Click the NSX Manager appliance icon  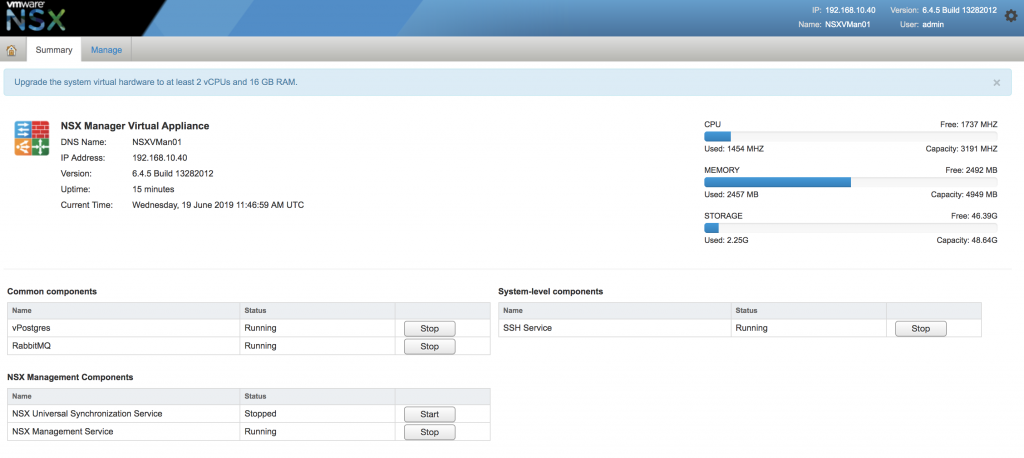(32, 138)
